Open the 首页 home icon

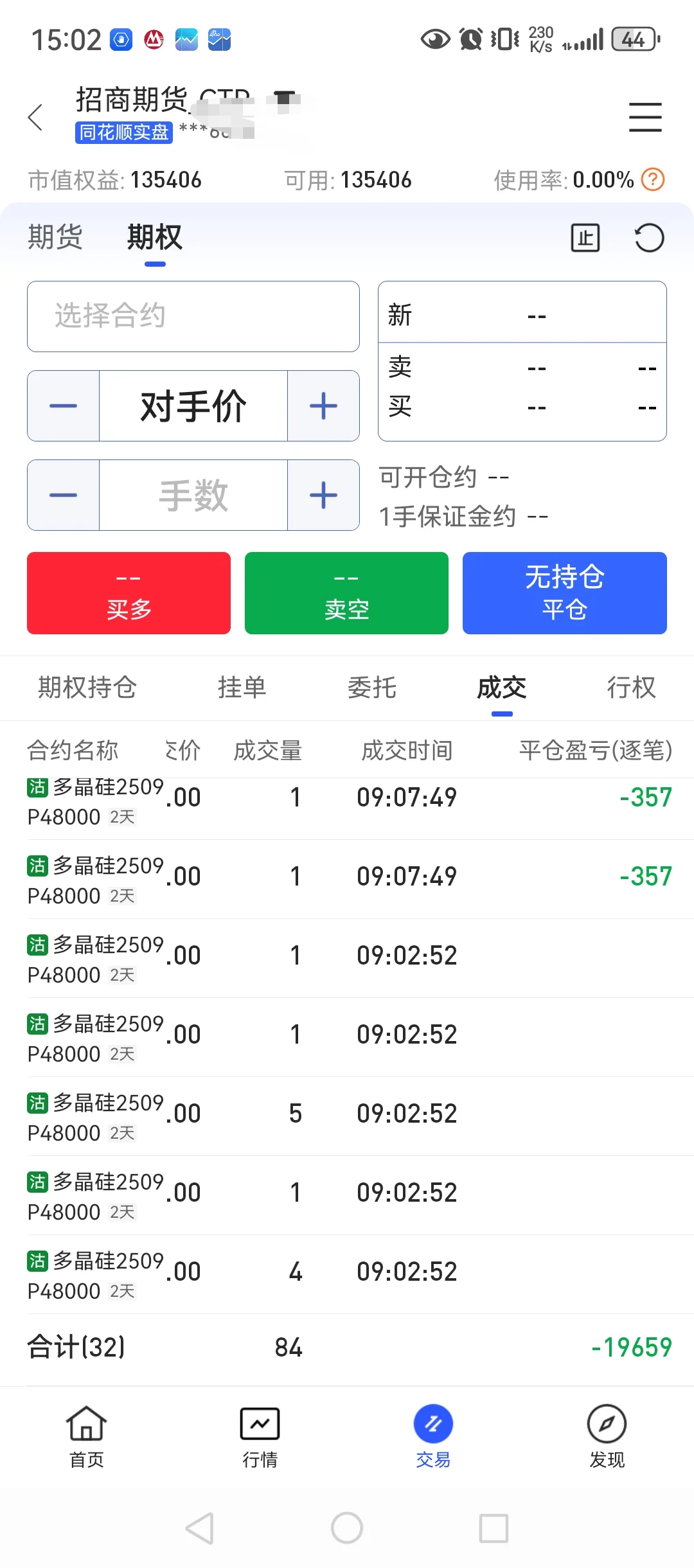click(87, 1437)
